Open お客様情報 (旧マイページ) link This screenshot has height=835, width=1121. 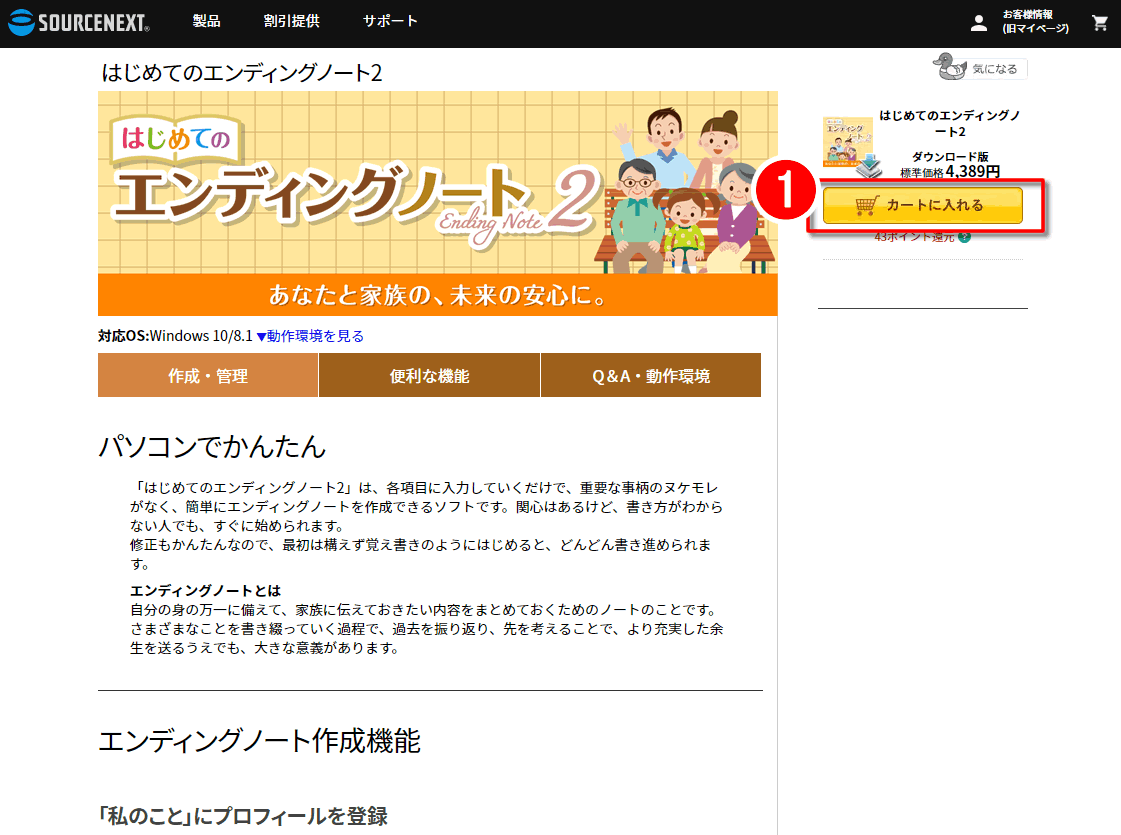pyautogui.click(x=1035, y=21)
